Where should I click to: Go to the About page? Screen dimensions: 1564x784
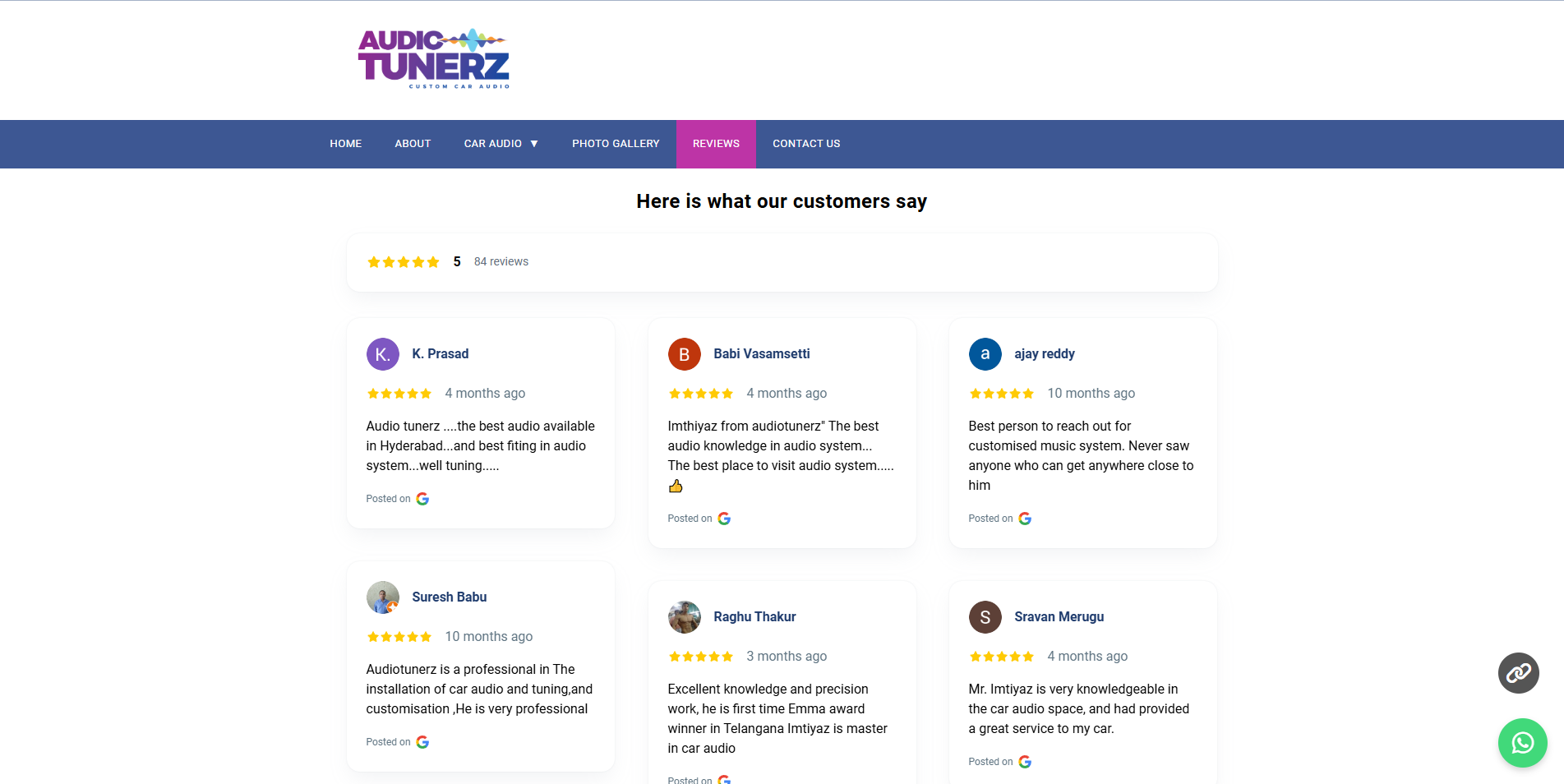[413, 144]
